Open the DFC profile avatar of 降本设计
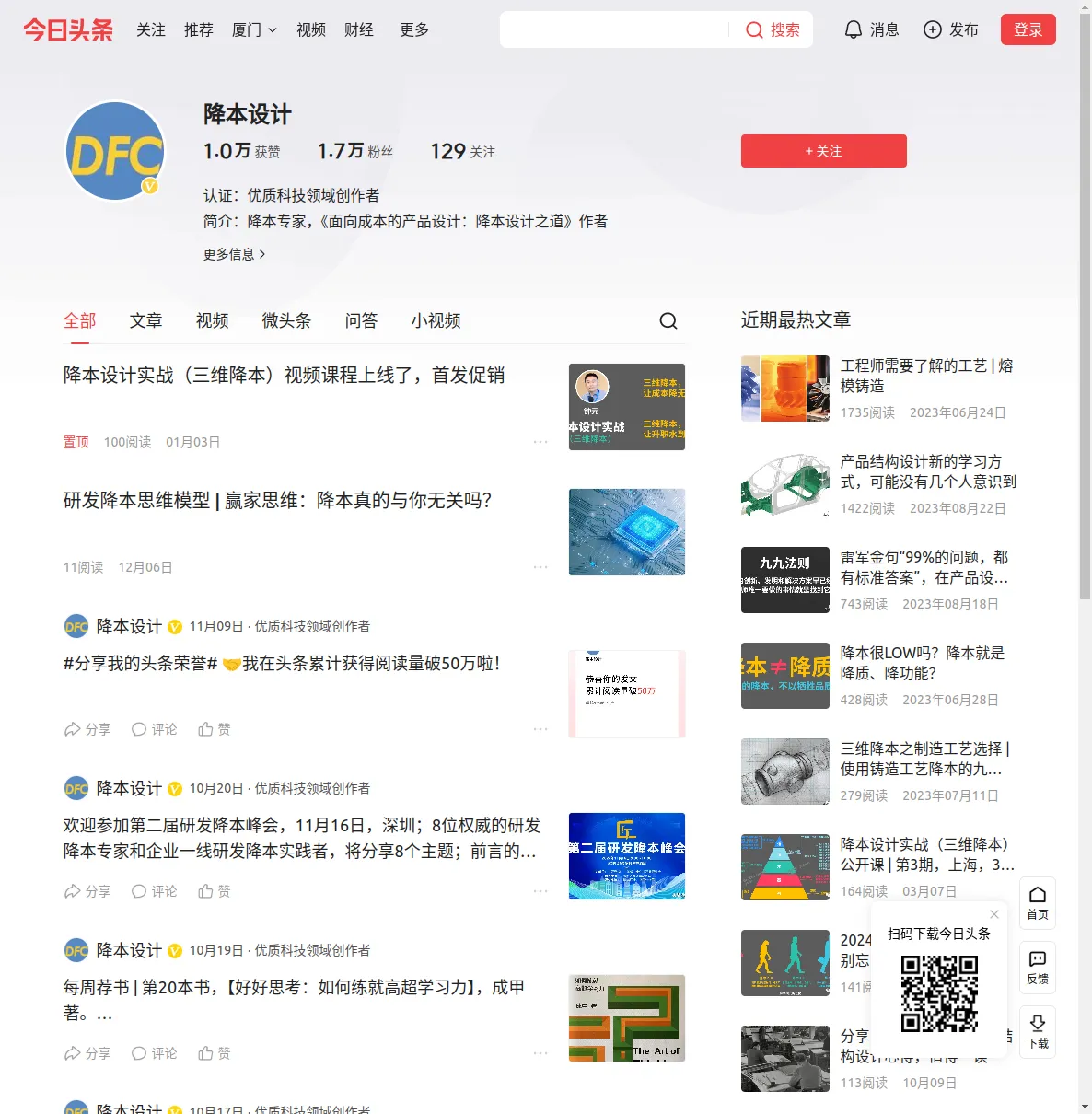1092x1114 pixels. pyautogui.click(x=115, y=151)
